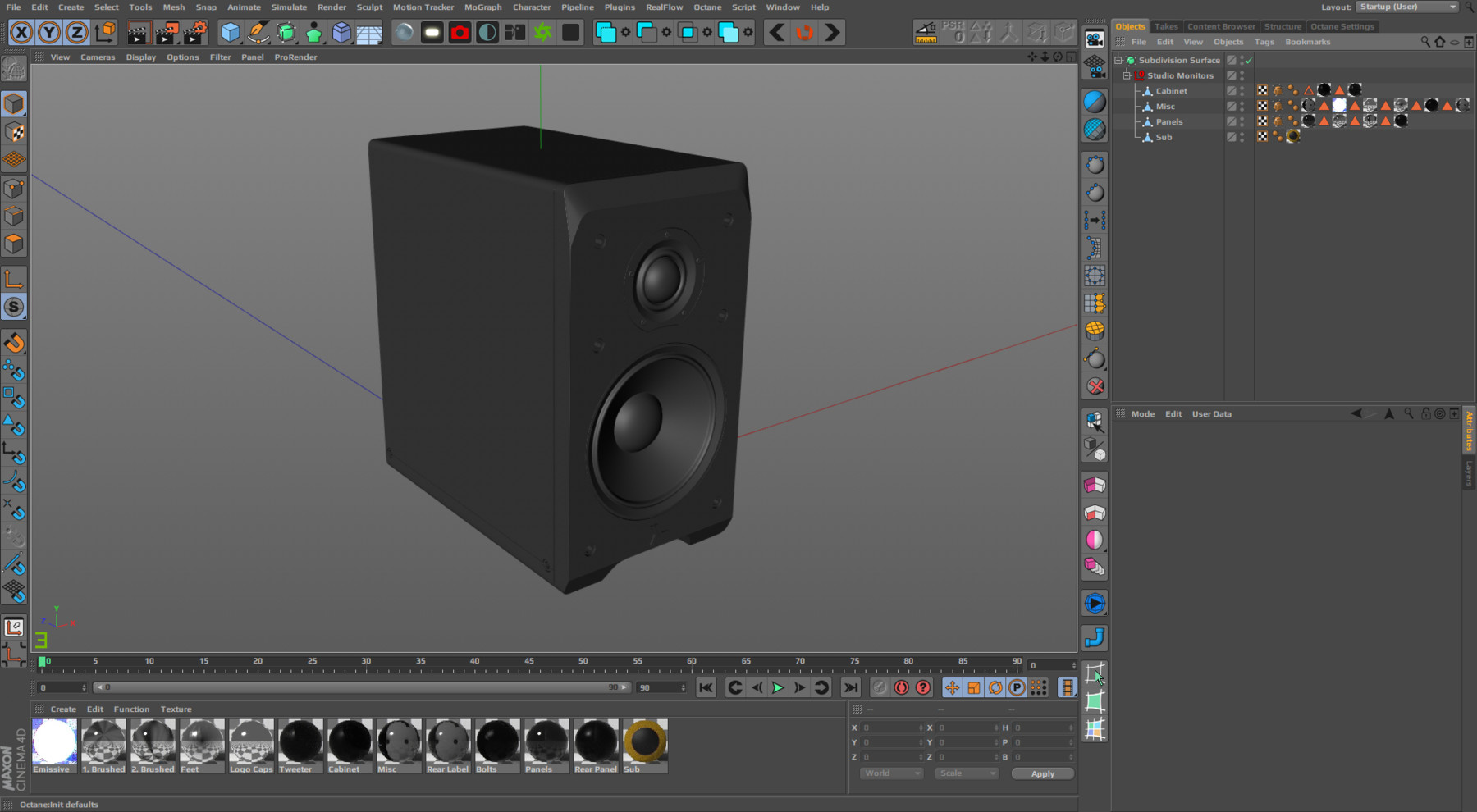This screenshot has height=812, width=1477.
Task: Open the World coordinate dropdown
Action: tap(890, 773)
